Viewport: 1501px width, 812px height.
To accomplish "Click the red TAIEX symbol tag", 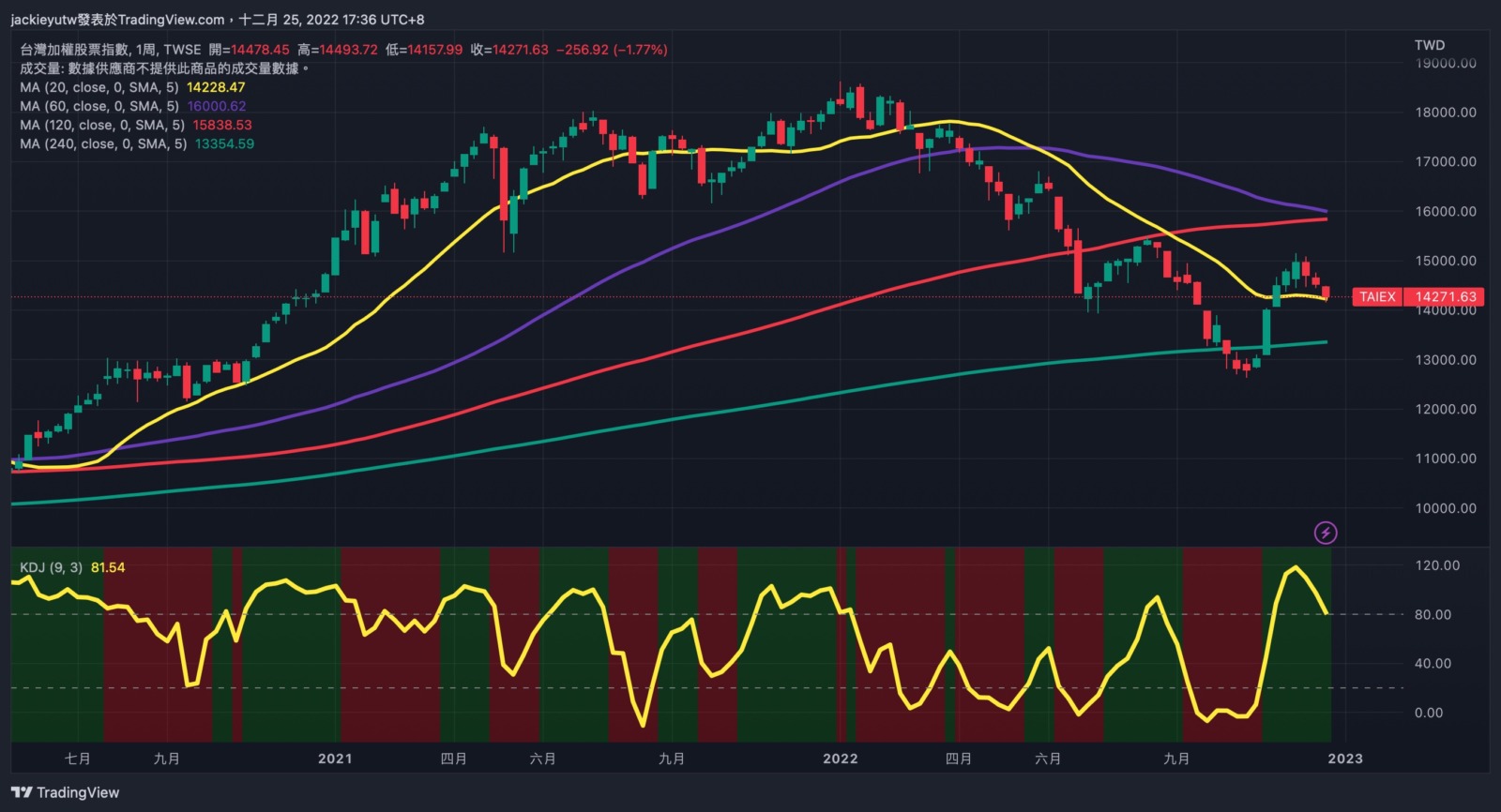I will click(x=1377, y=296).
